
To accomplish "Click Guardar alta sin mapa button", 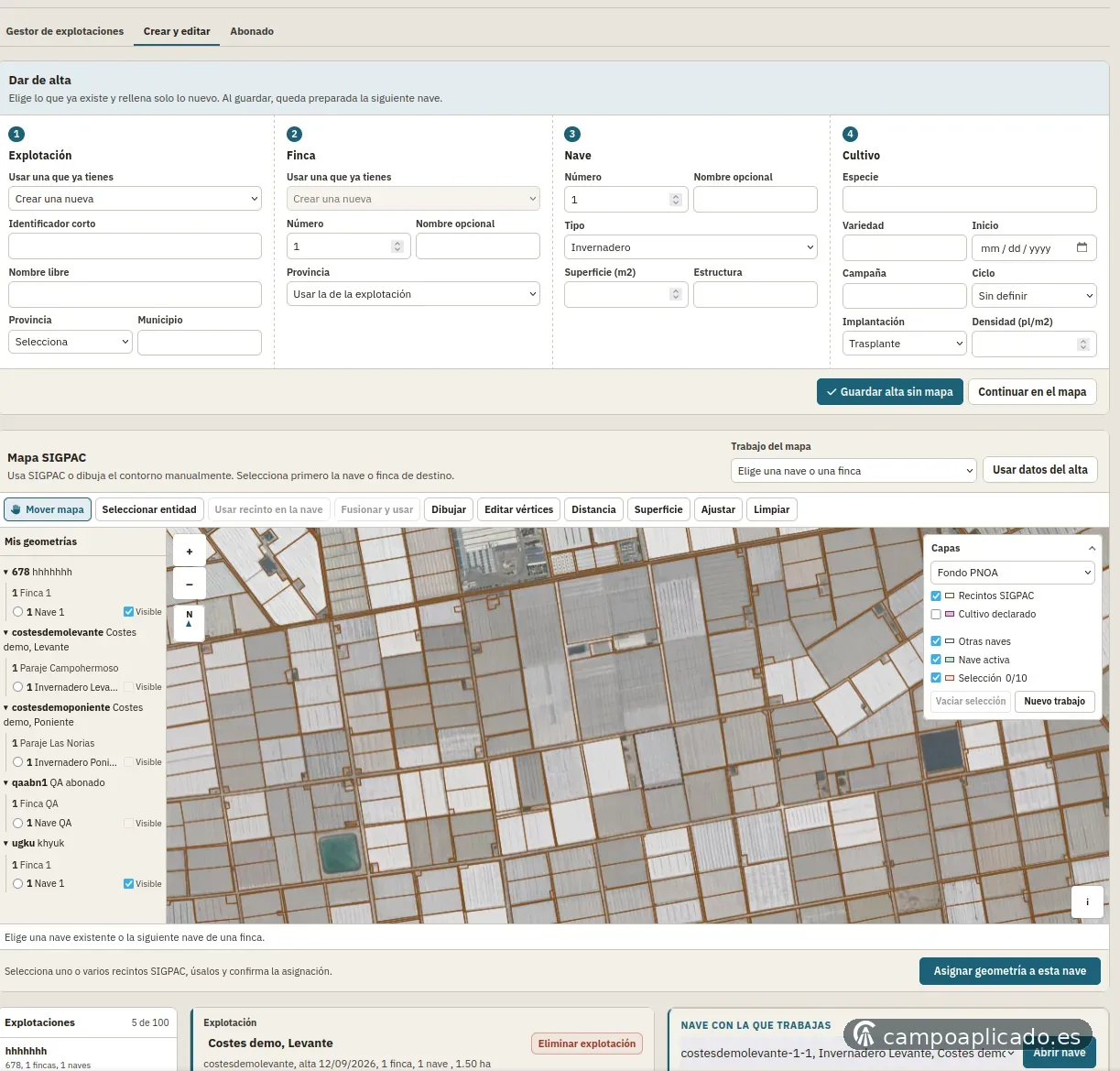I will click(x=890, y=392).
